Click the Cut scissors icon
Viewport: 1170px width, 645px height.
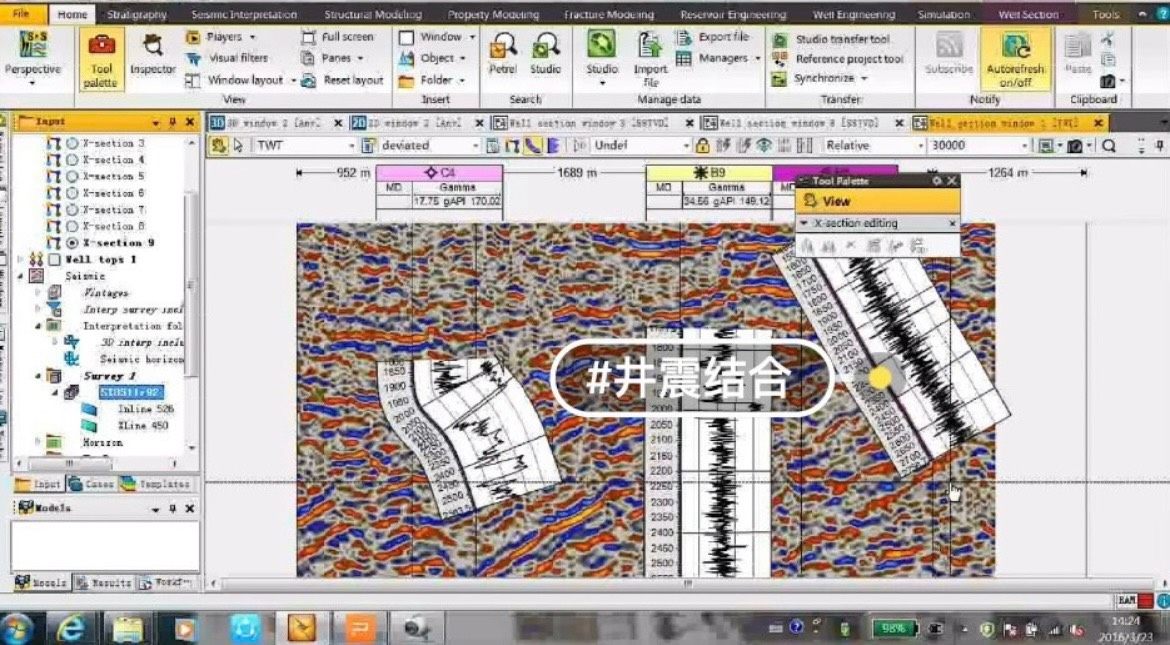pos(1108,39)
